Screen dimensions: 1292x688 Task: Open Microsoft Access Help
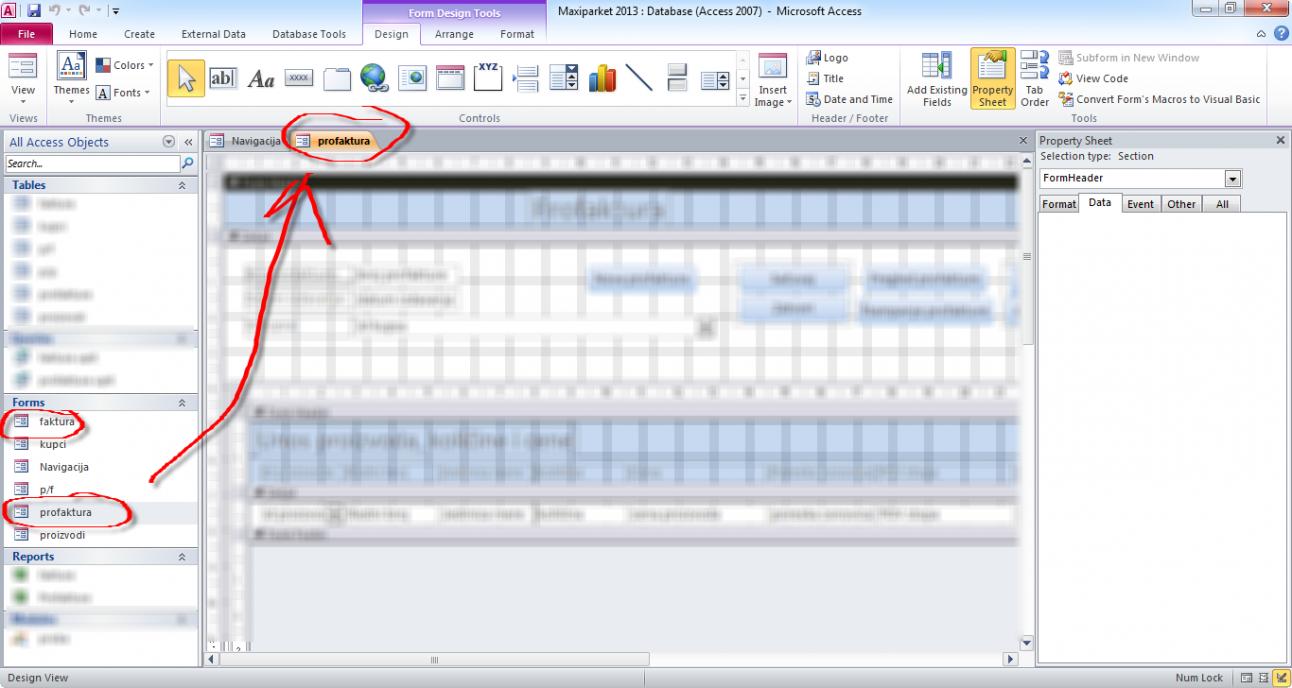1279,33
